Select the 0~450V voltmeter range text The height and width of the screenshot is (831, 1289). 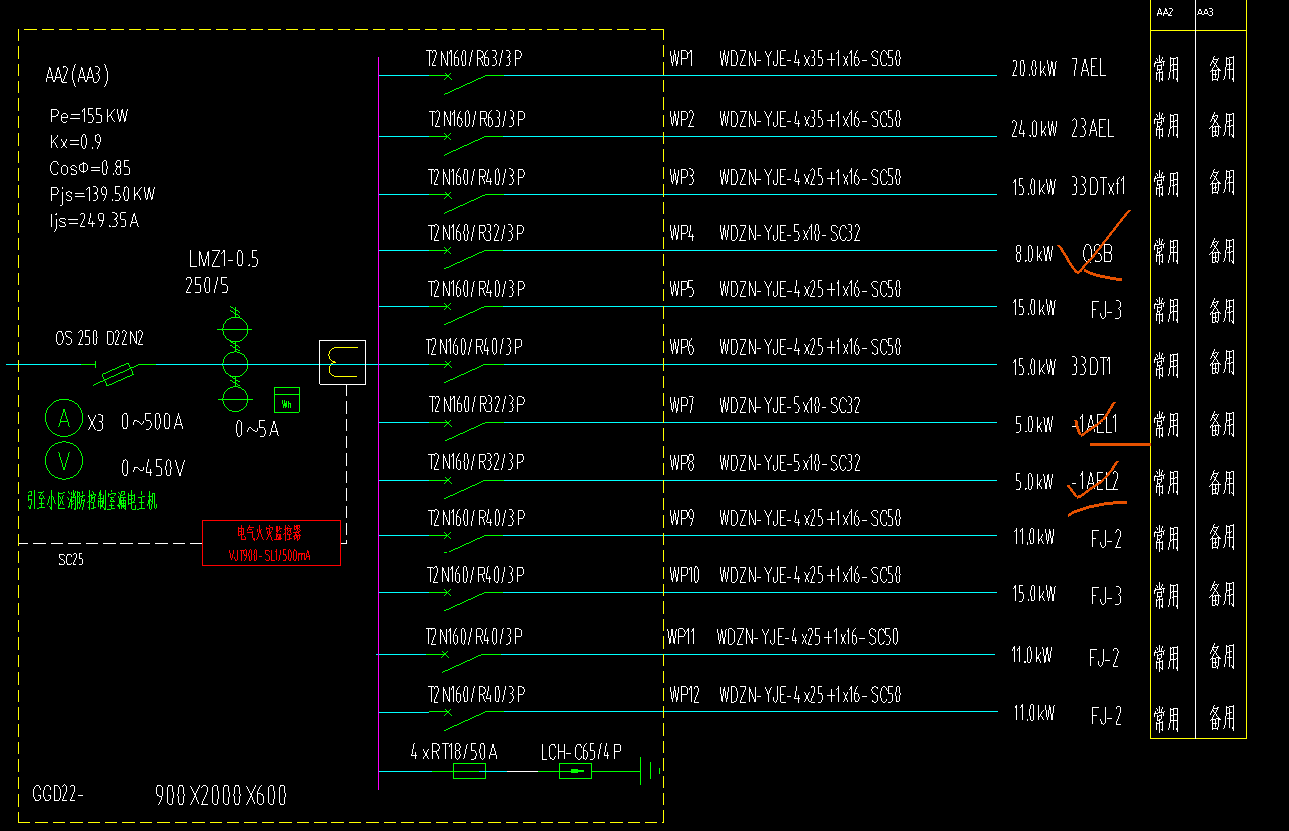click(153, 468)
